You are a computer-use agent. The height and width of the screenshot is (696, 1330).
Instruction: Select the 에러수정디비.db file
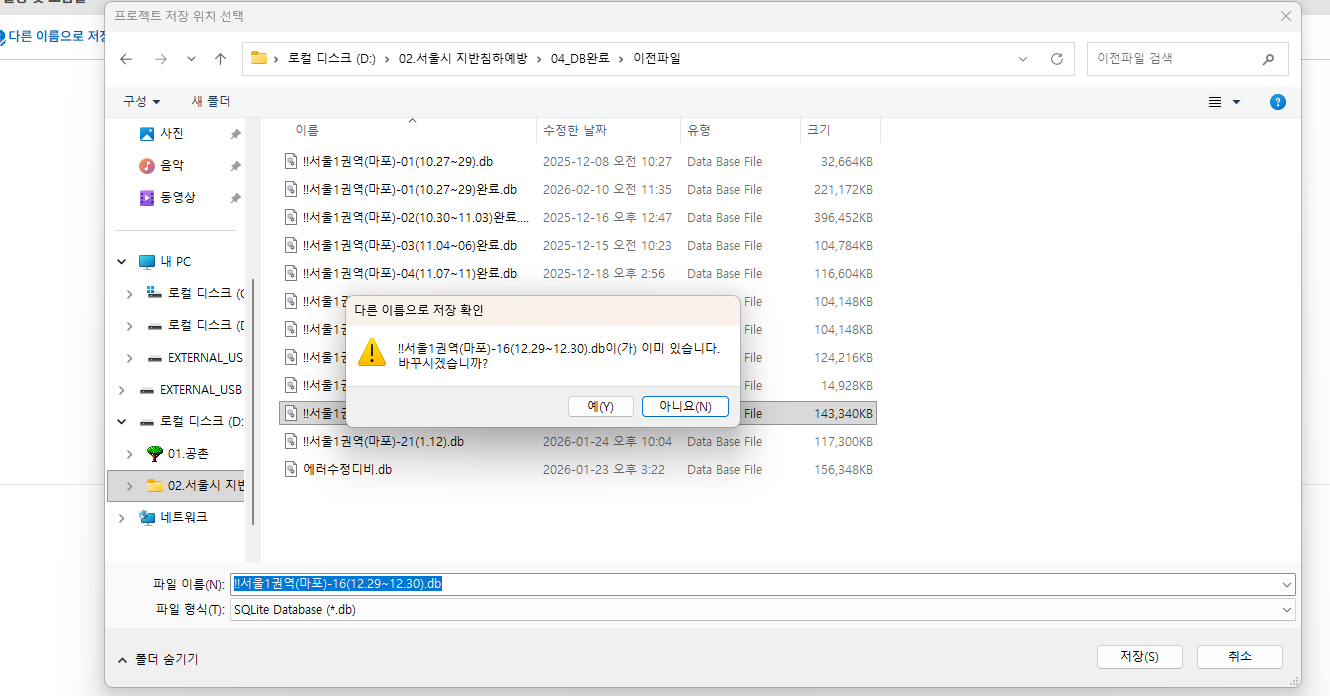pyautogui.click(x=347, y=470)
